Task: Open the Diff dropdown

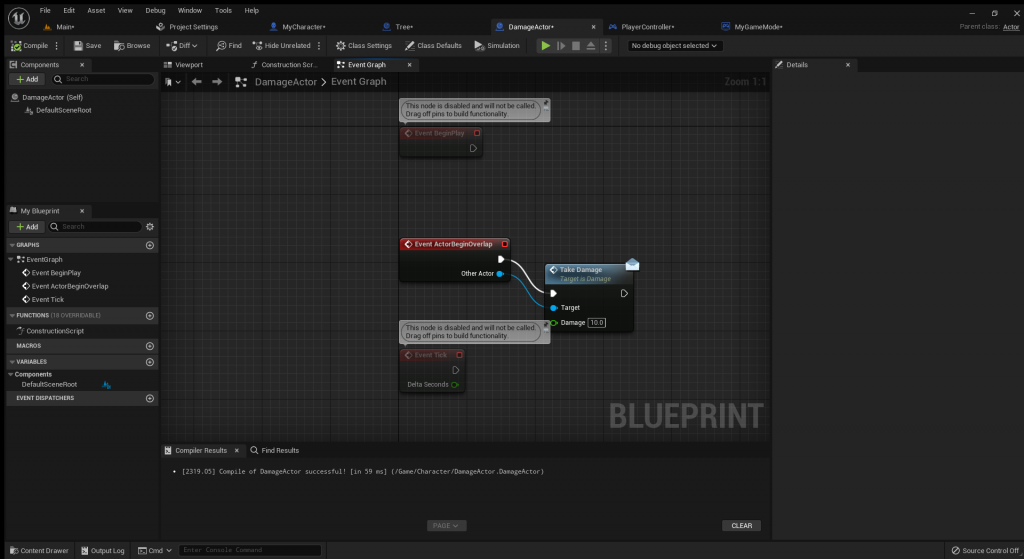Action: (x=182, y=46)
